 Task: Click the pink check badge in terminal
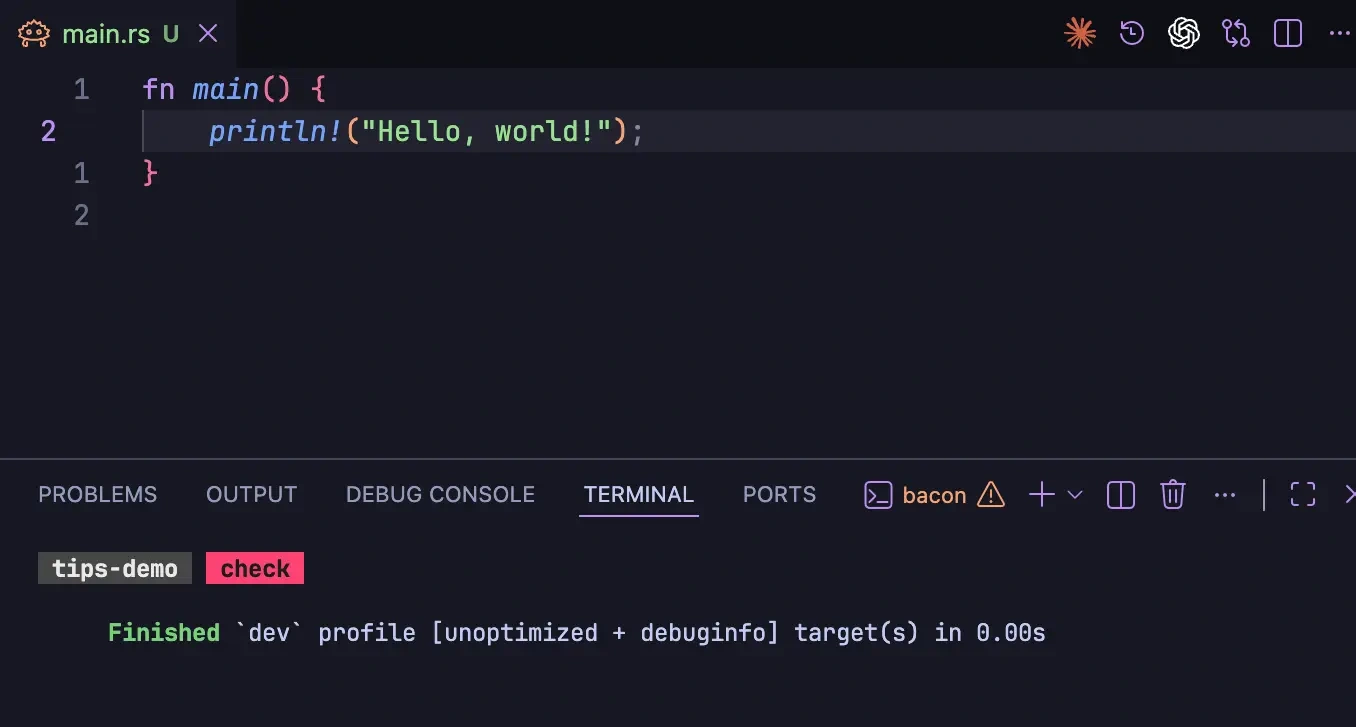pos(255,569)
